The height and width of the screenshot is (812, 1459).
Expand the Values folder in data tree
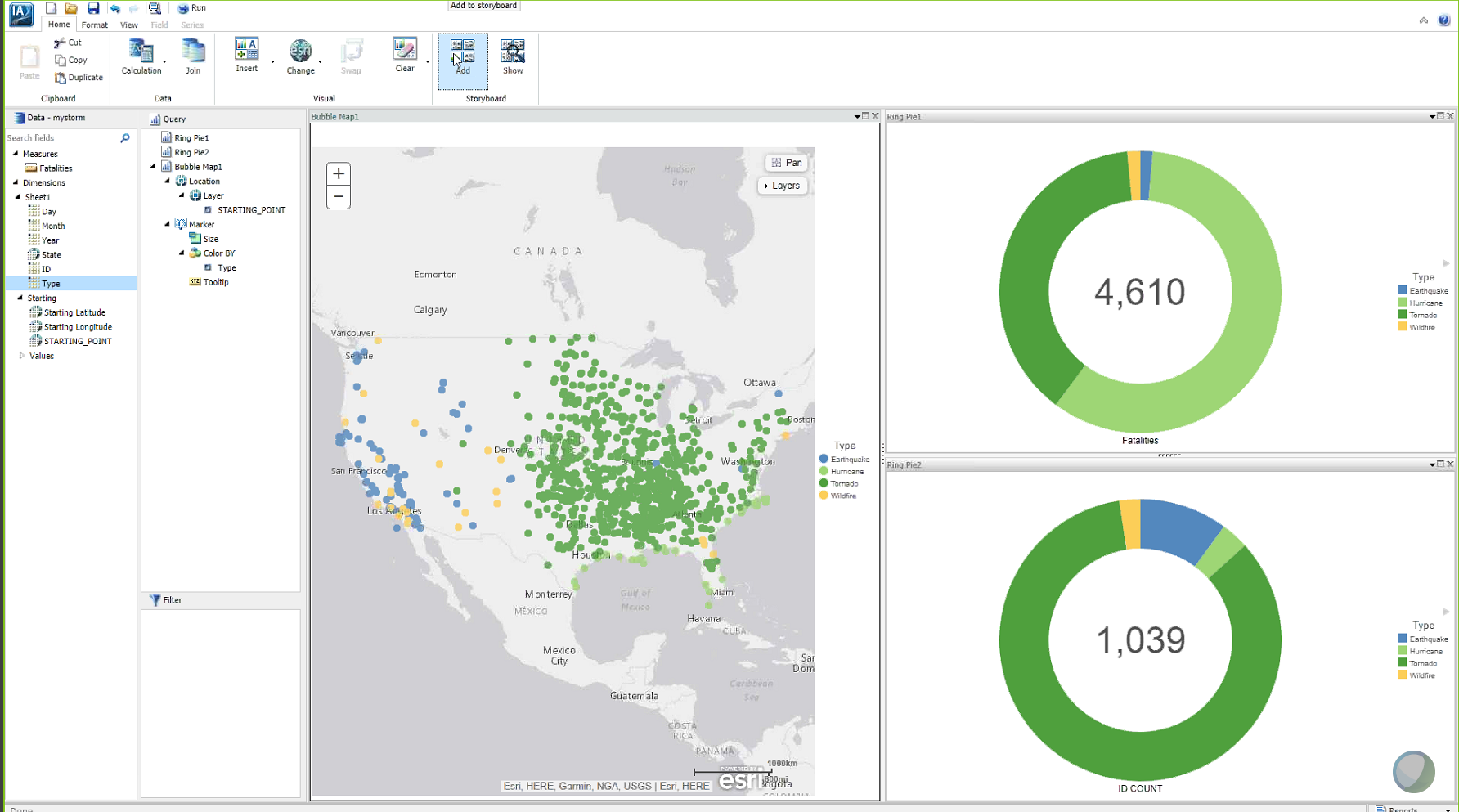pyautogui.click(x=22, y=356)
